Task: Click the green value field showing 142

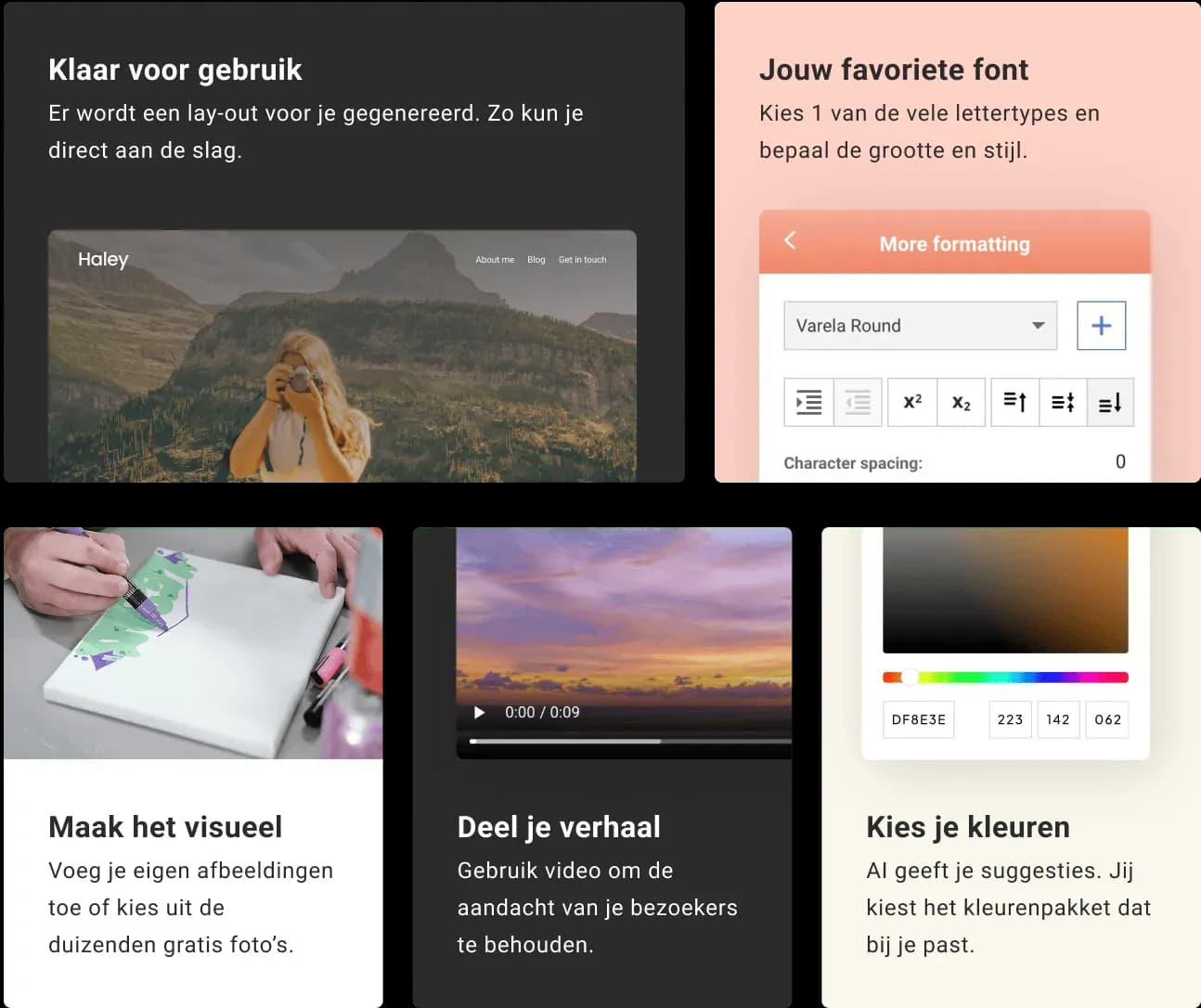Action: (1058, 719)
